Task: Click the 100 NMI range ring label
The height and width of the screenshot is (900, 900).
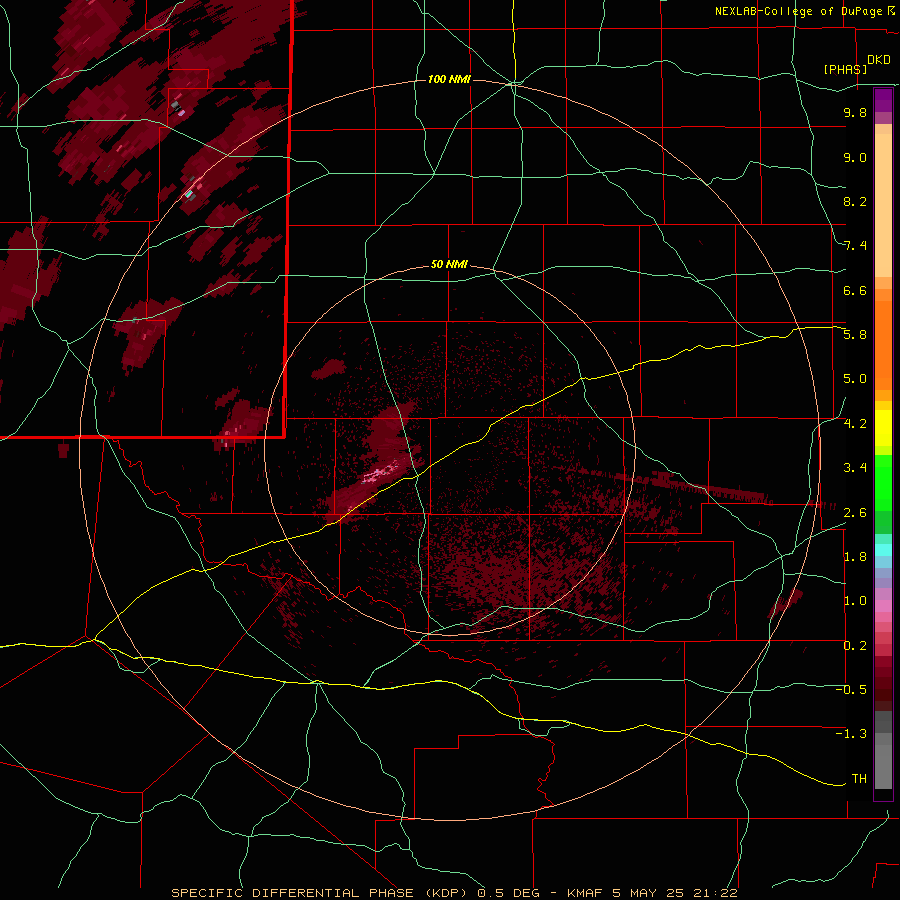Action: tap(449, 79)
